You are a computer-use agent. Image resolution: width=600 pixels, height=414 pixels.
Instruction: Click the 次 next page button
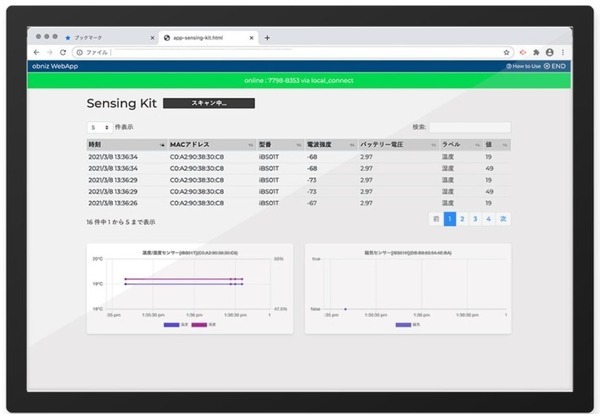point(503,218)
